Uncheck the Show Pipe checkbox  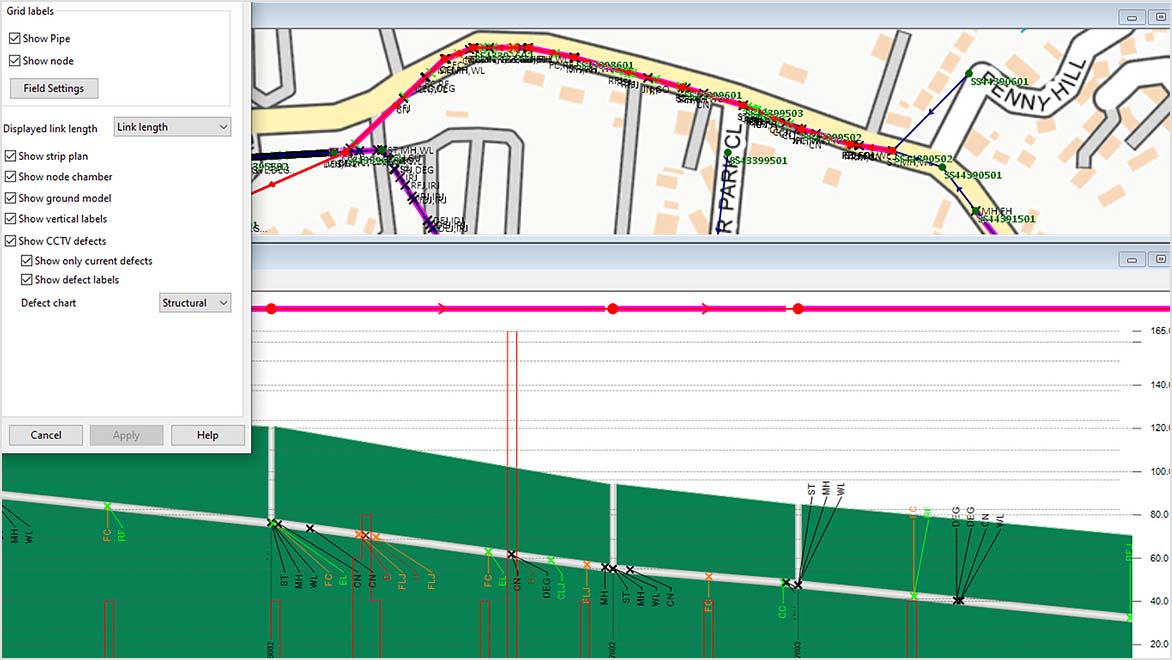tap(15, 39)
